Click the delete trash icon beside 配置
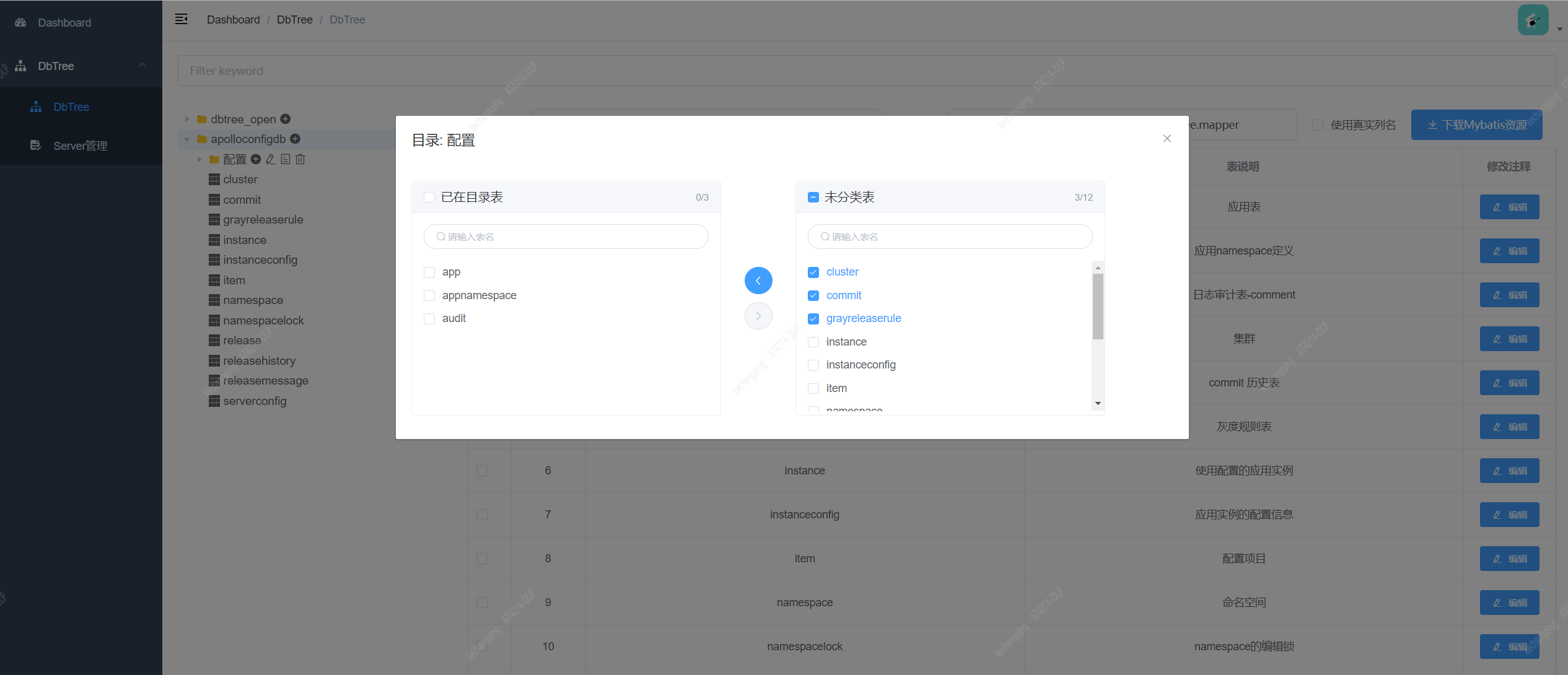Screen dimensions: 1568x675 click(x=300, y=159)
